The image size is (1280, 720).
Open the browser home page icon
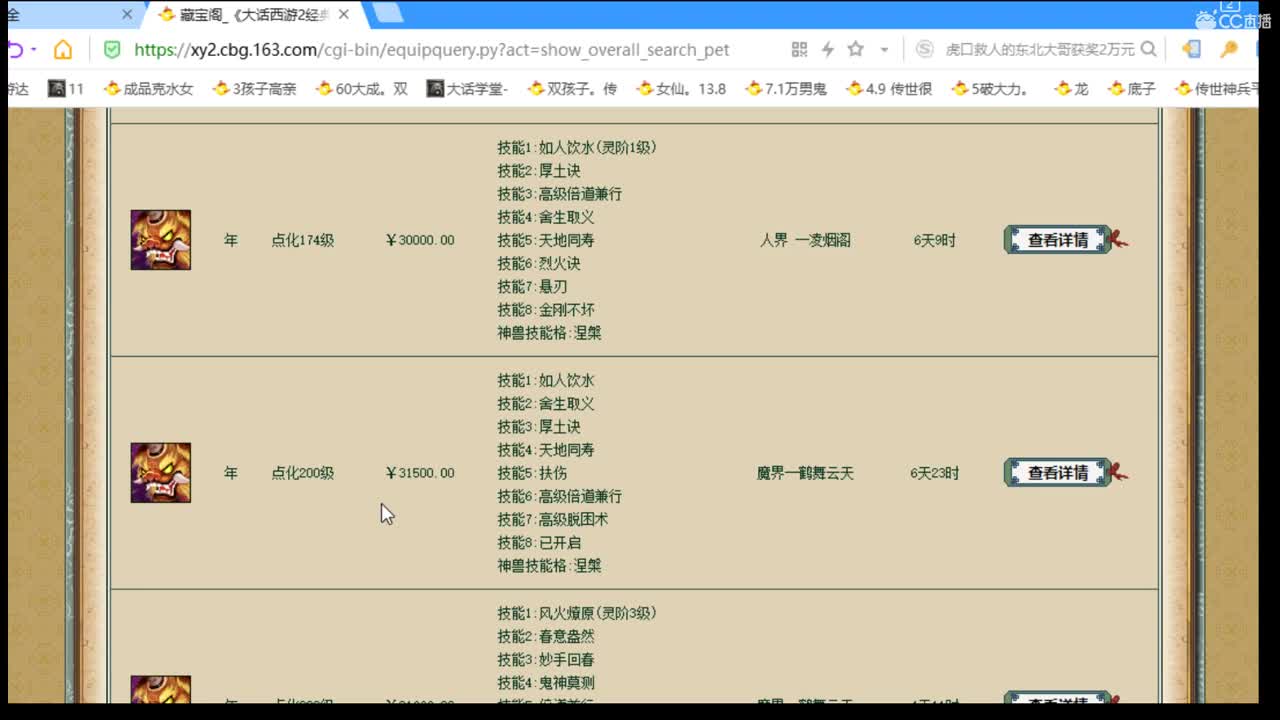tap(63, 50)
